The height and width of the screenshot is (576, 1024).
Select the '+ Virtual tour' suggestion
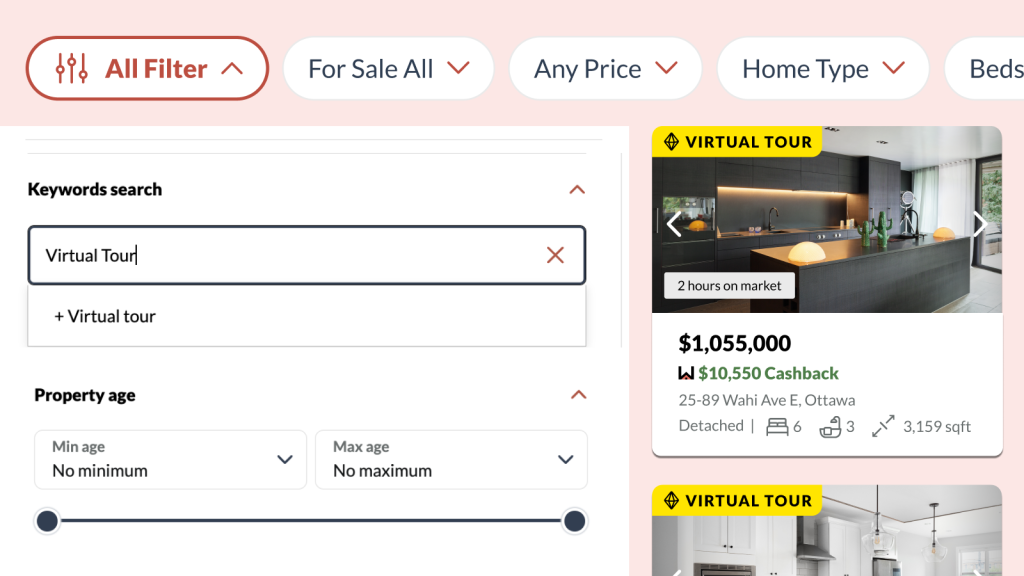point(105,316)
